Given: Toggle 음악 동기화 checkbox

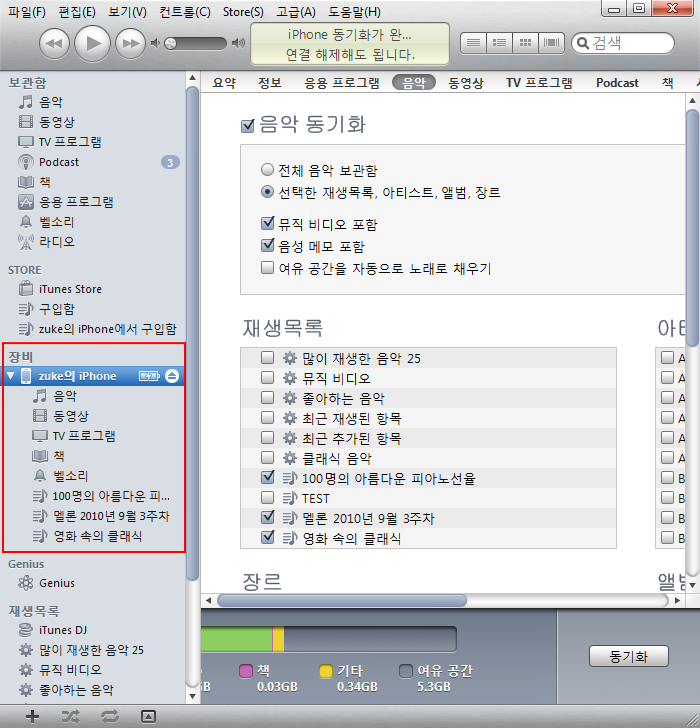Looking at the screenshot, I should tap(248, 125).
